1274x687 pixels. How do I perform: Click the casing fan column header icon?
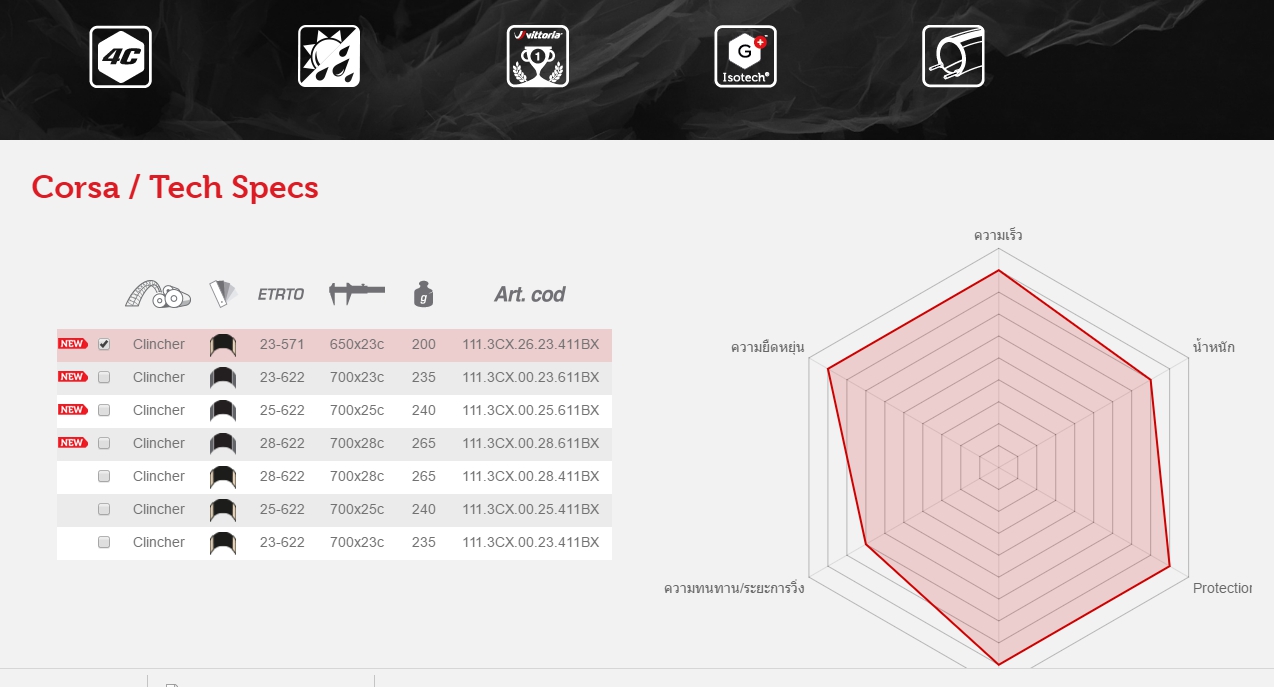(x=223, y=294)
